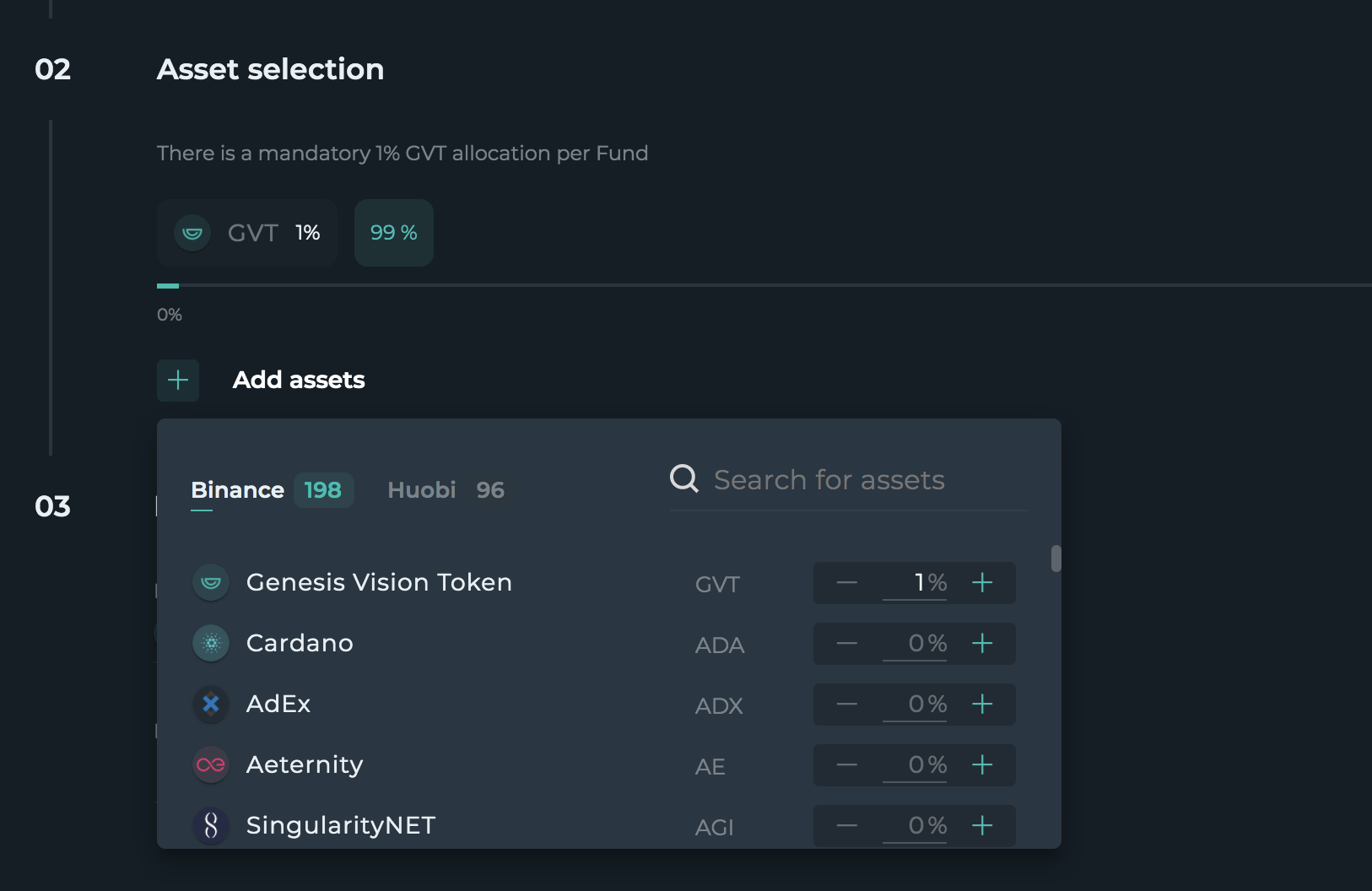Click the Aeternity coin icon
Image resolution: width=1372 pixels, height=891 pixels.
point(211,764)
